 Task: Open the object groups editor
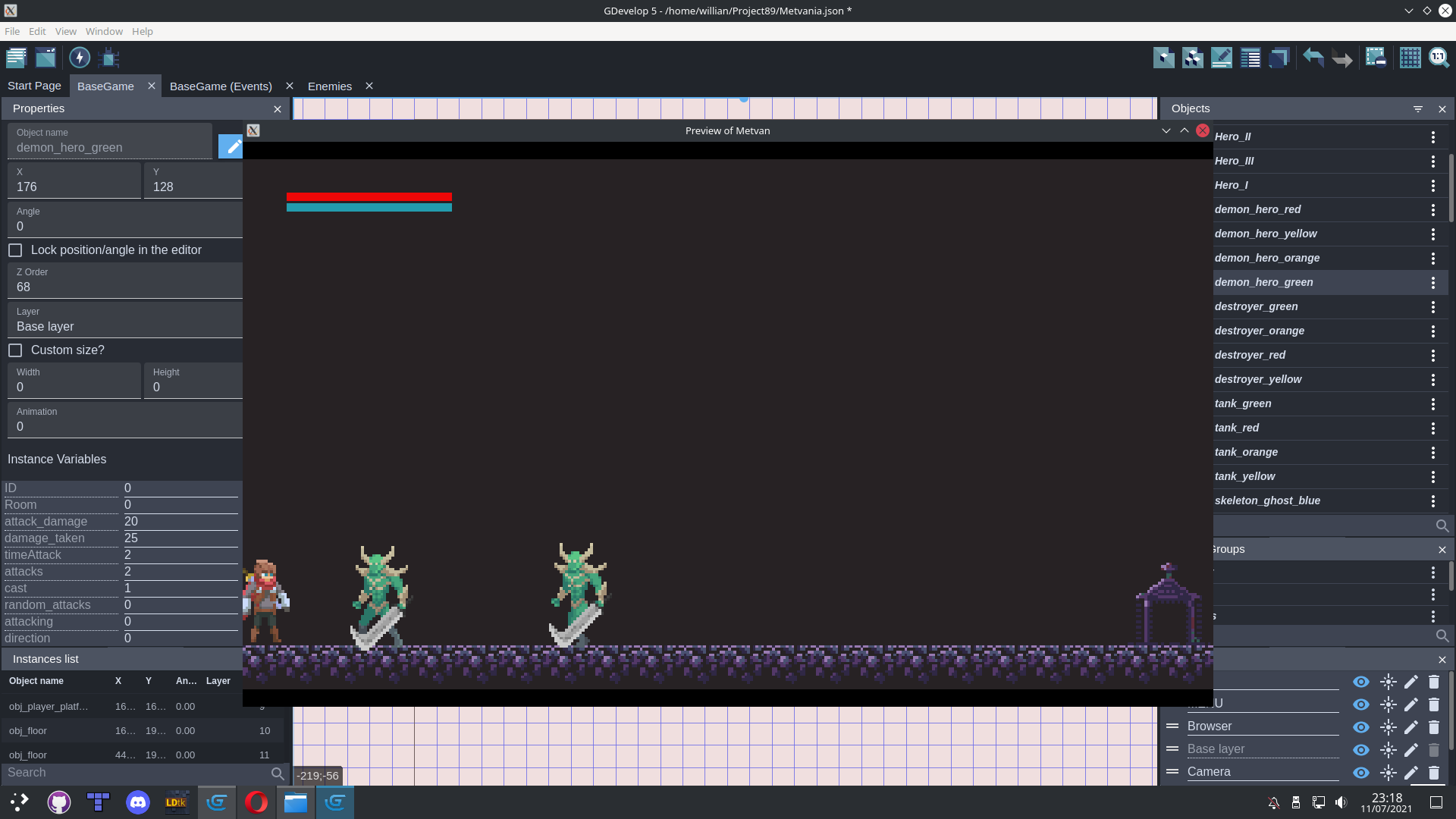pyautogui.click(x=1193, y=58)
